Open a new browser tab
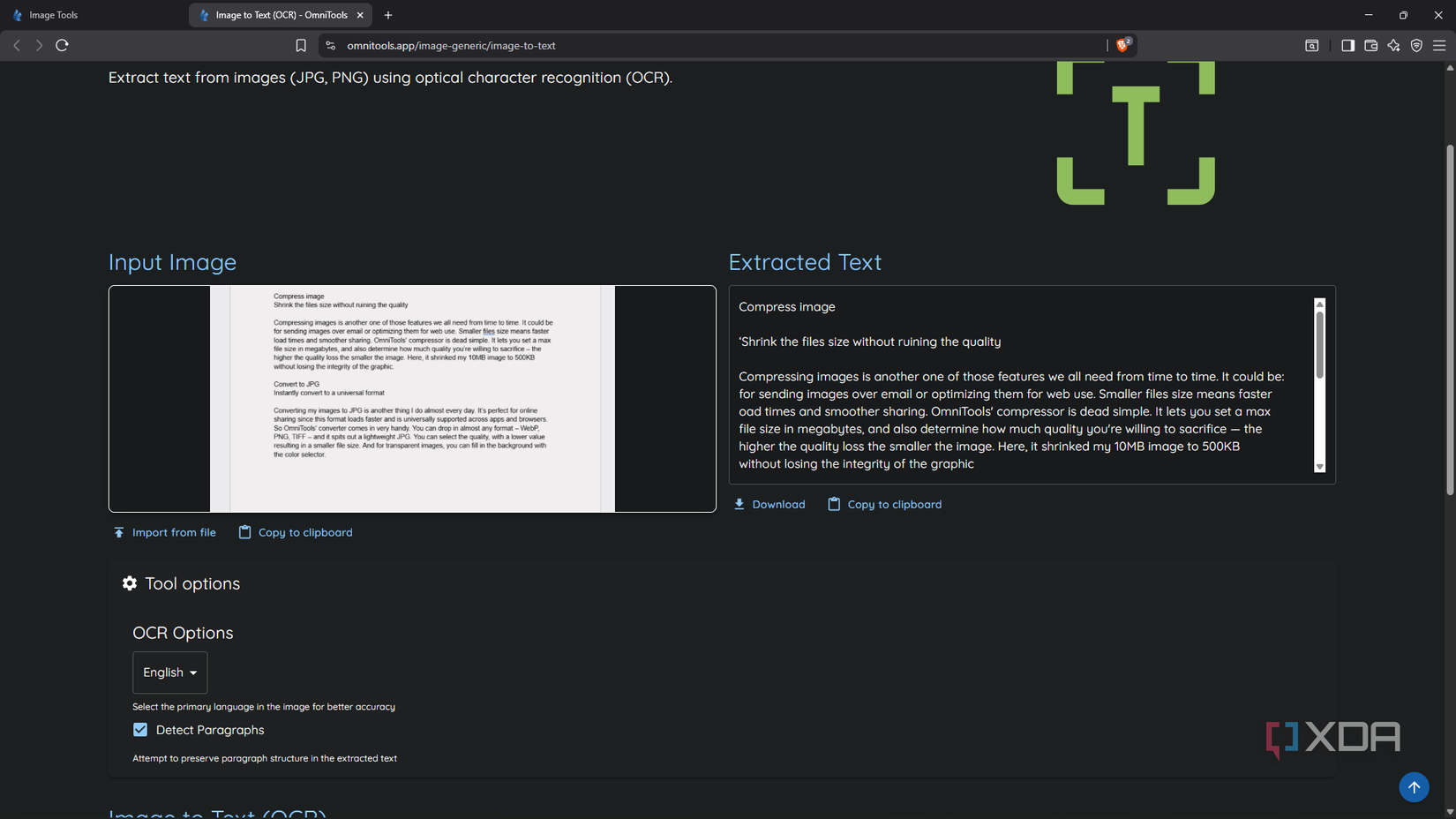This screenshot has width=1456, height=819. [x=388, y=15]
